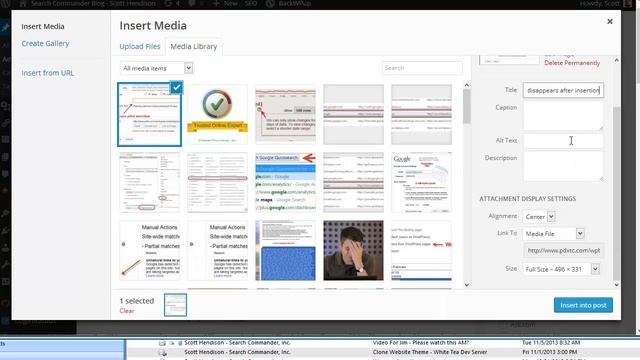This screenshot has height=360, width=640.
Task: Click the envelope icon on Clone Website Theme row
Action: [x=162, y=352]
